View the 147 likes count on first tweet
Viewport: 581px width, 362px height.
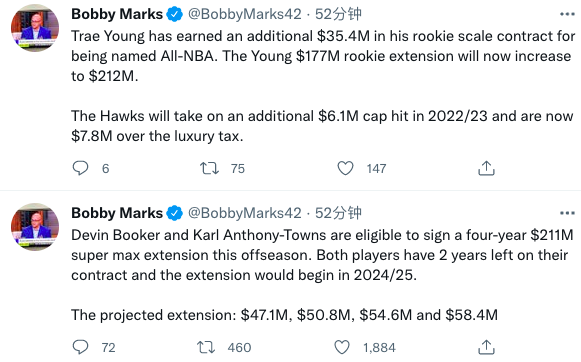pos(376,169)
